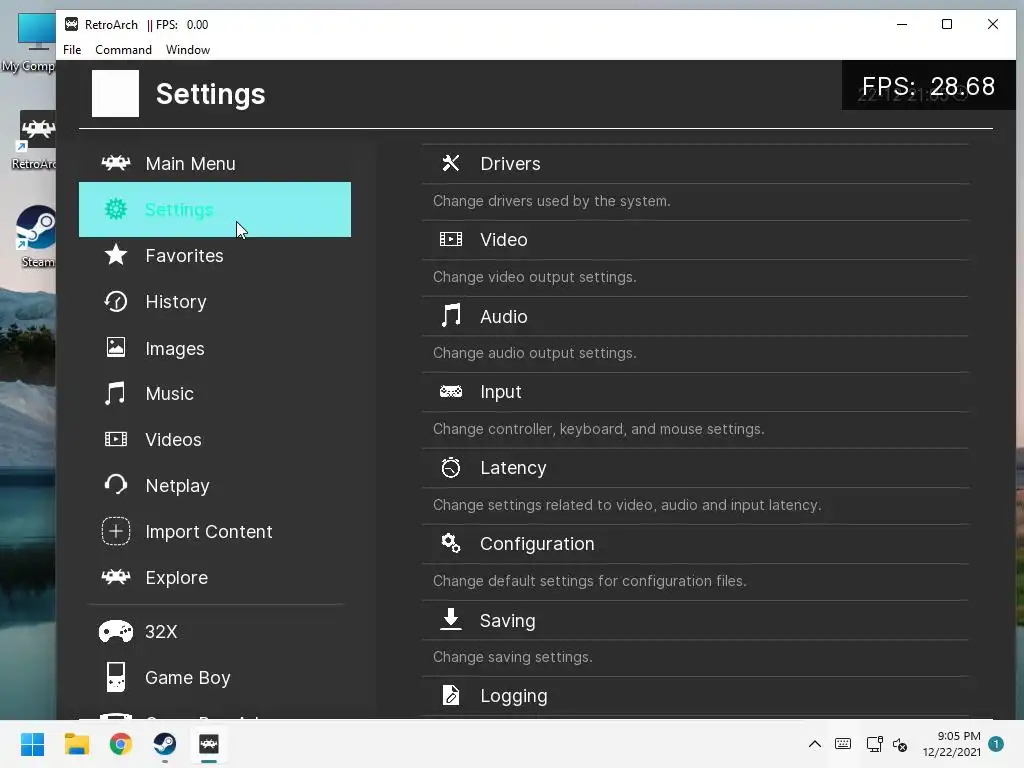The height and width of the screenshot is (768, 1024).
Task: Show hidden system tray icons
Action: point(814,744)
